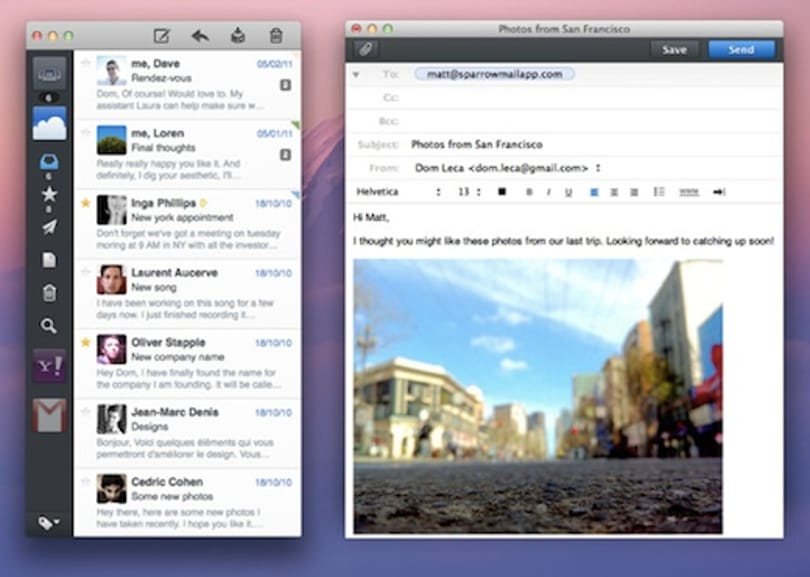Star the Laurent Aucerve message
This screenshot has width=810, height=577.
(86, 272)
